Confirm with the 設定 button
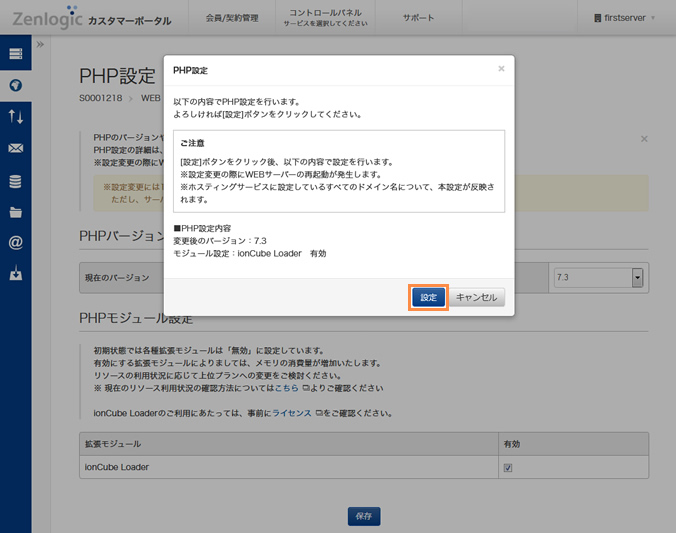This screenshot has width=676, height=533. coord(428,297)
